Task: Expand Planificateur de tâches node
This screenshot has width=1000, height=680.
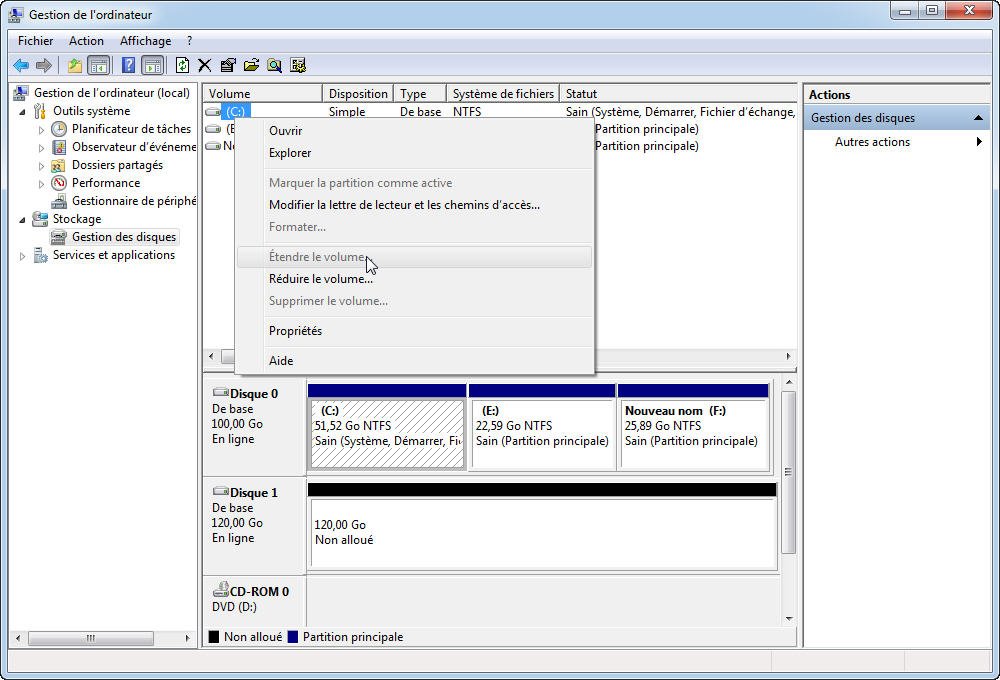Action: [41, 129]
